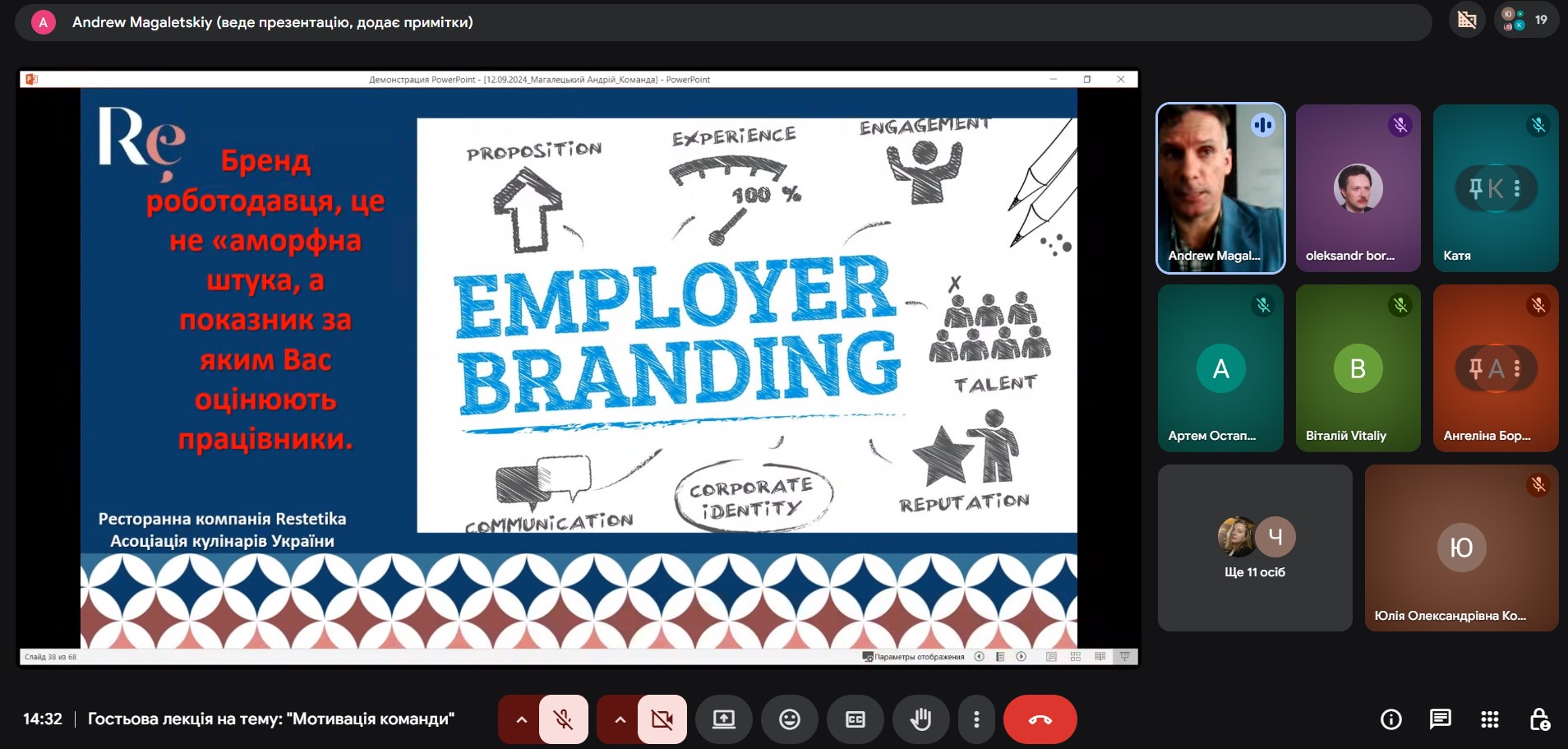Show participant list with 19 people
Screen dimensions: 1568x749
1526,20
